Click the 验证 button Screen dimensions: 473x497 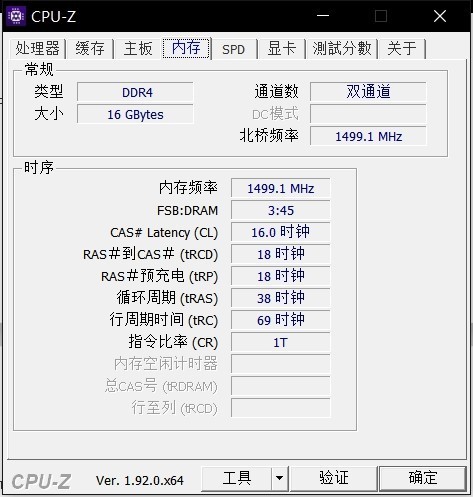(334, 479)
